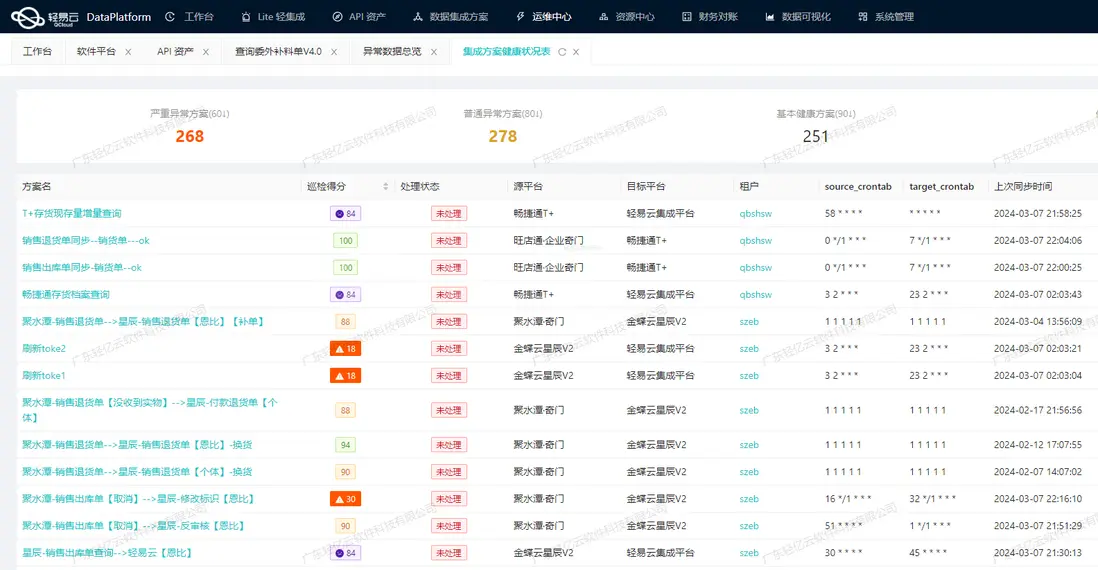Click tenant szeb in 刷新toke1 row
The height and width of the screenshot is (570, 1098).
pyautogui.click(x=749, y=375)
